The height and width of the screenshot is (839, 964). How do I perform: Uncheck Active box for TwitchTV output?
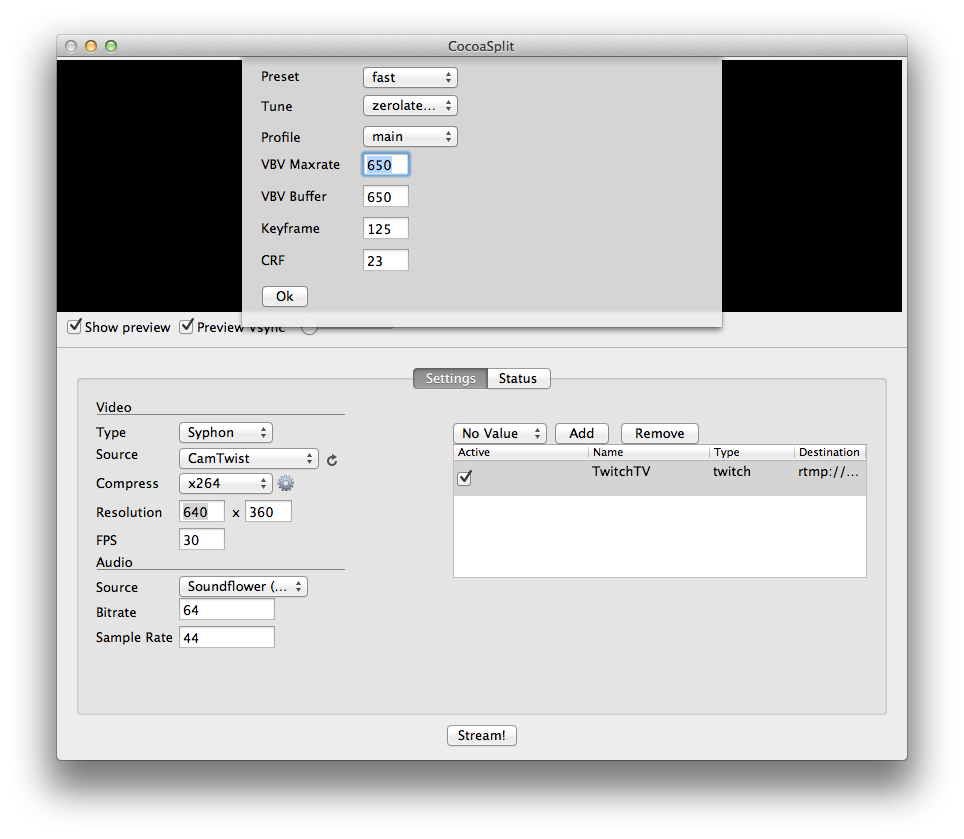pyautogui.click(x=465, y=479)
